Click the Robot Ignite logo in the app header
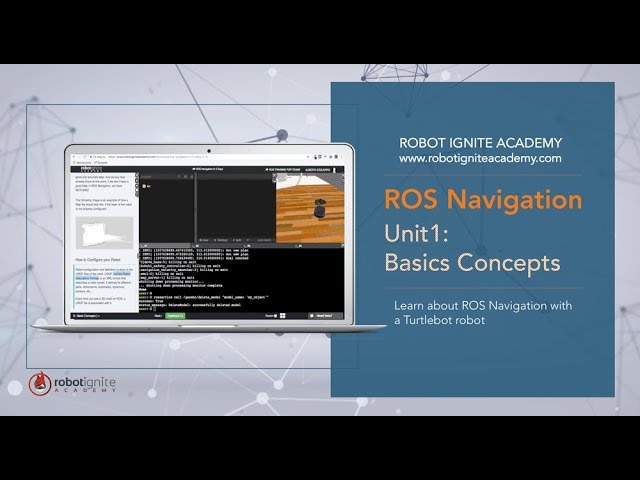 [x=91, y=169]
